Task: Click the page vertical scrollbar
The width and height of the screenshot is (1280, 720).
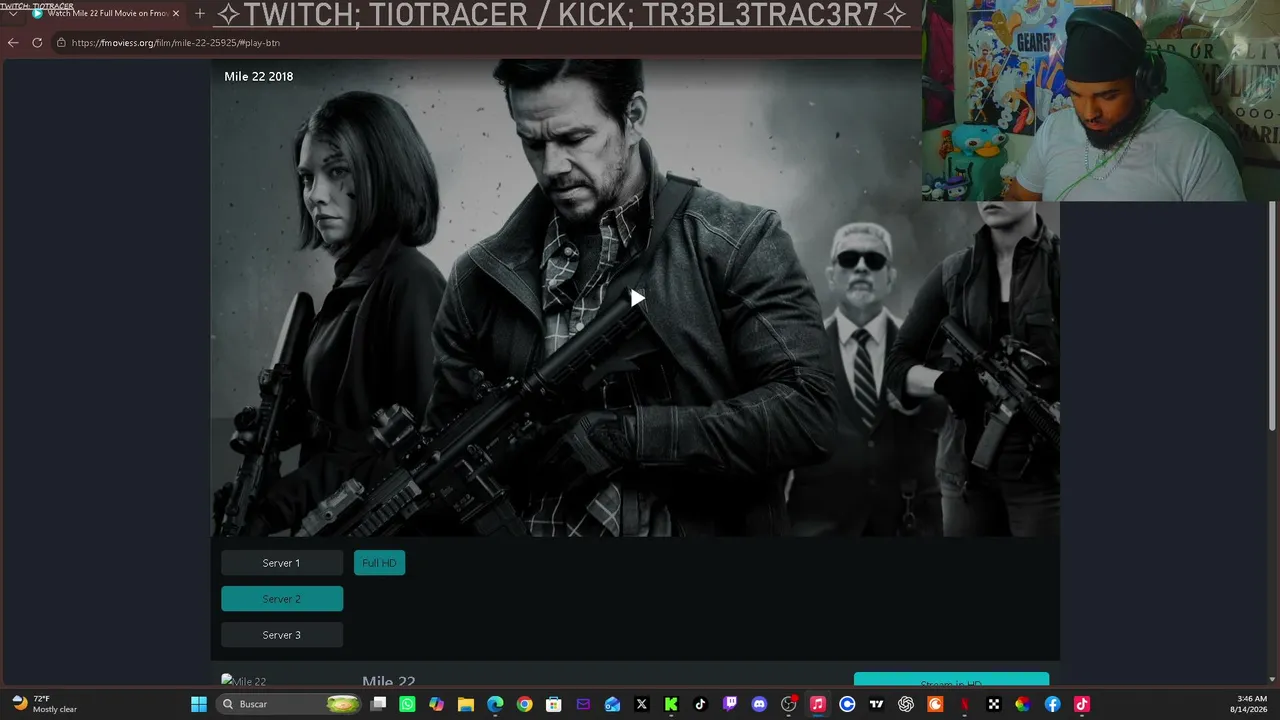Action: [1273, 315]
